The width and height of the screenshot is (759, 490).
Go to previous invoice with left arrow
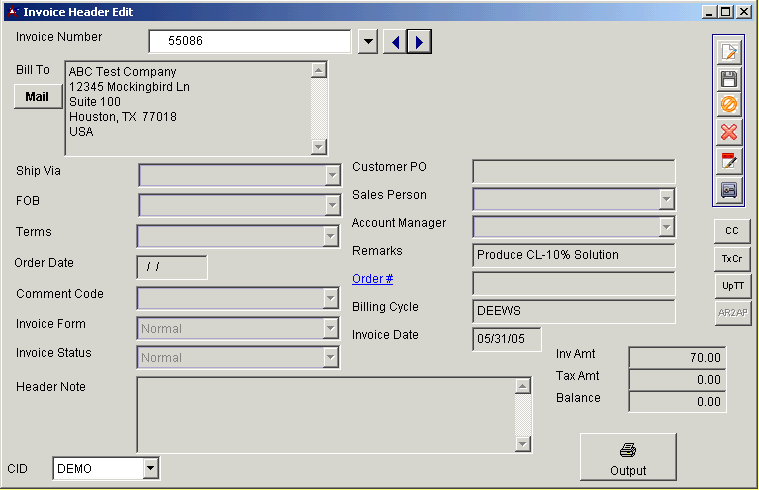tap(395, 41)
